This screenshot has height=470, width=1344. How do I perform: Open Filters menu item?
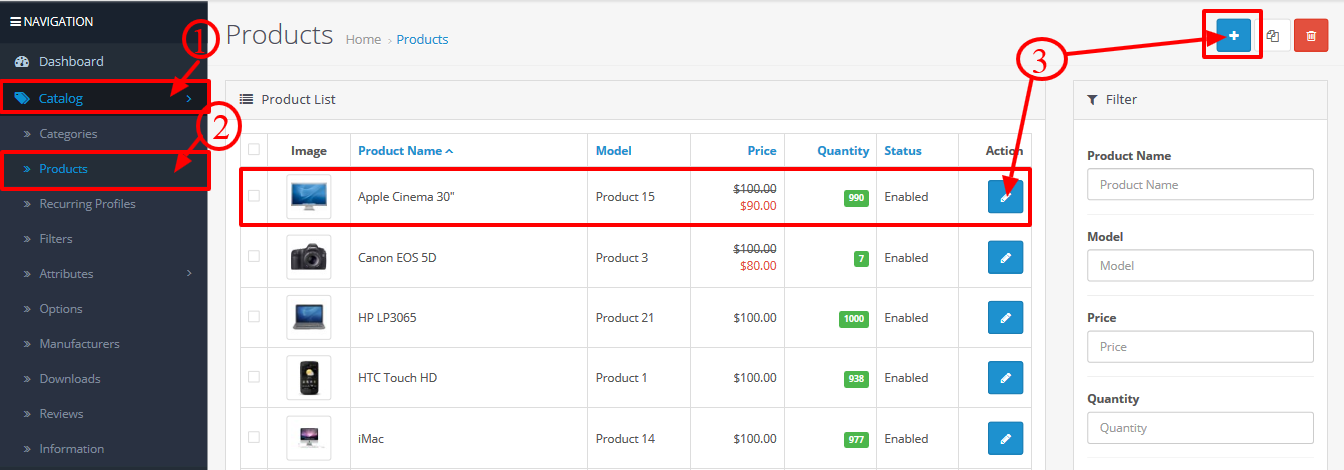56,239
